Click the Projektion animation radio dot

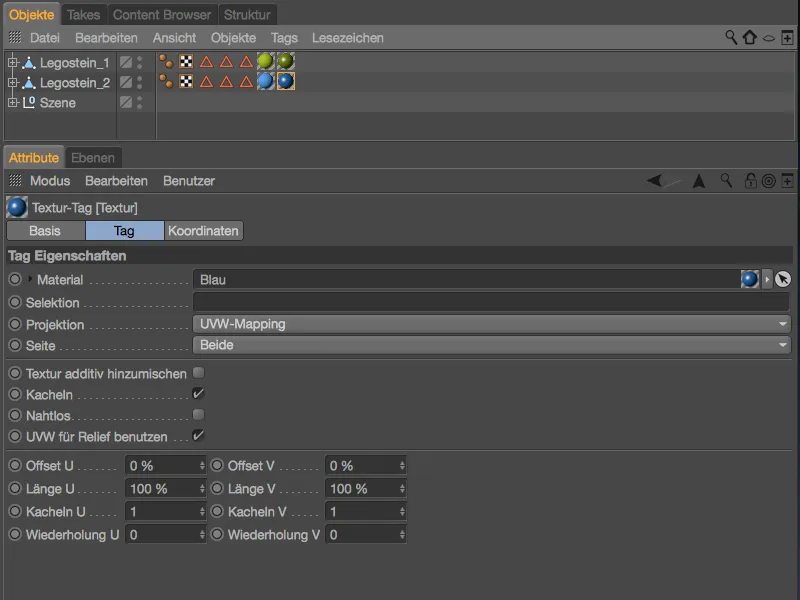click(15, 324)
